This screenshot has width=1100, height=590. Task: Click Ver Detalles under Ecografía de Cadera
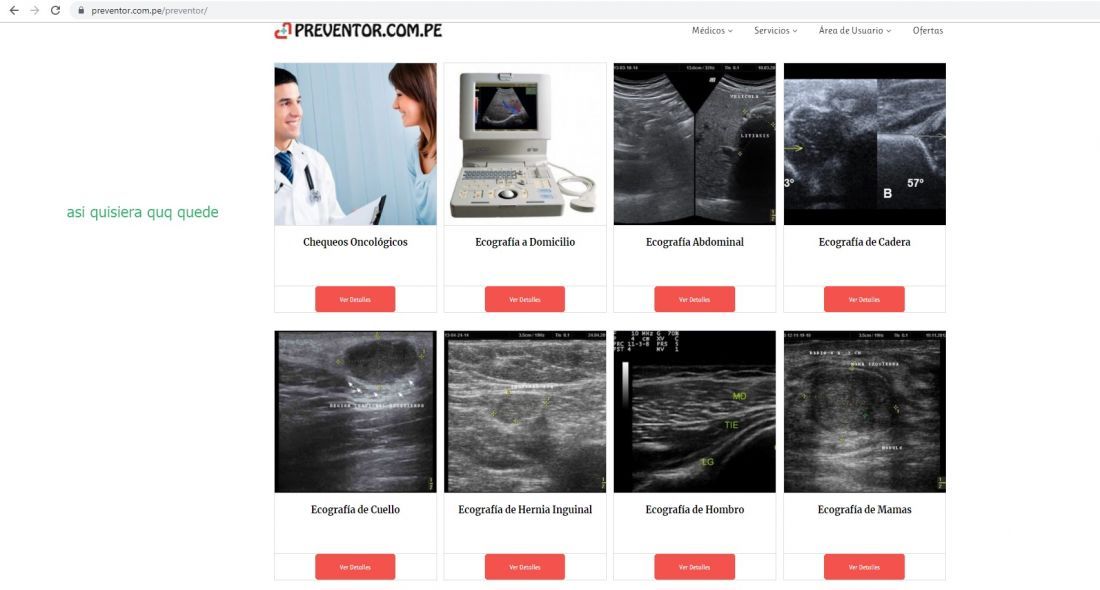(x=864, y=300)
